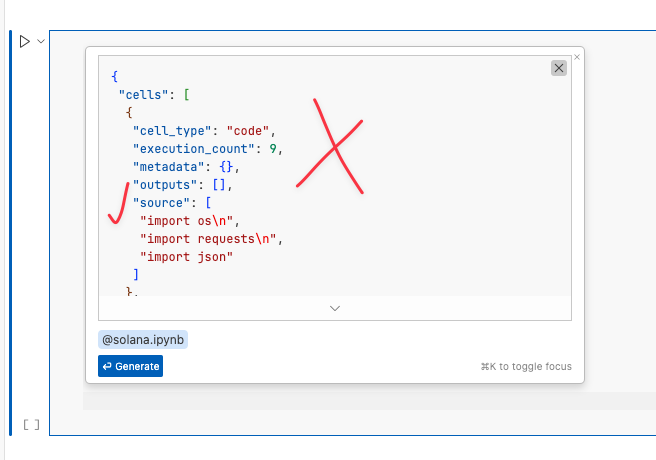Click the empty execution count brackets
Screen dimensions: 656x460
coord(31,425)
